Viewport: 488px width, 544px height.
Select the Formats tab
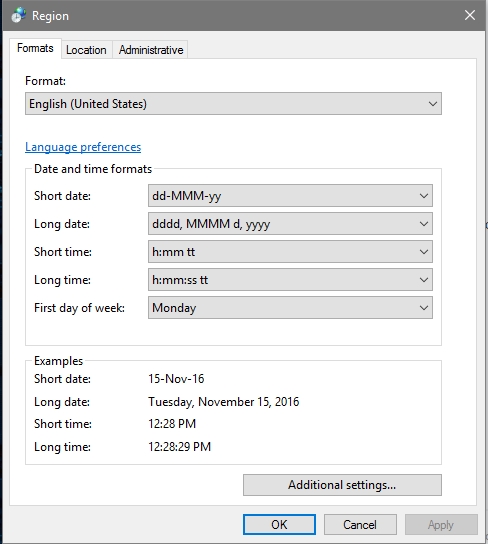(35, 48)
